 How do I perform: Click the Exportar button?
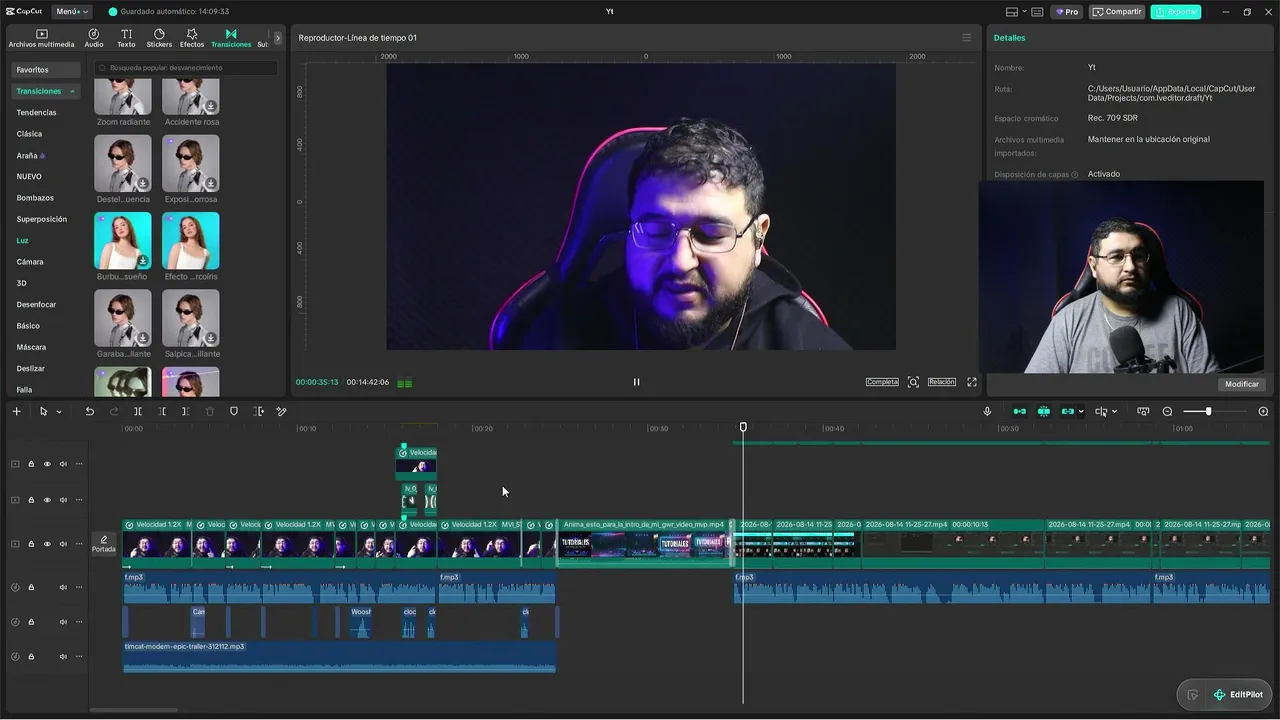tap(1176, 12)
